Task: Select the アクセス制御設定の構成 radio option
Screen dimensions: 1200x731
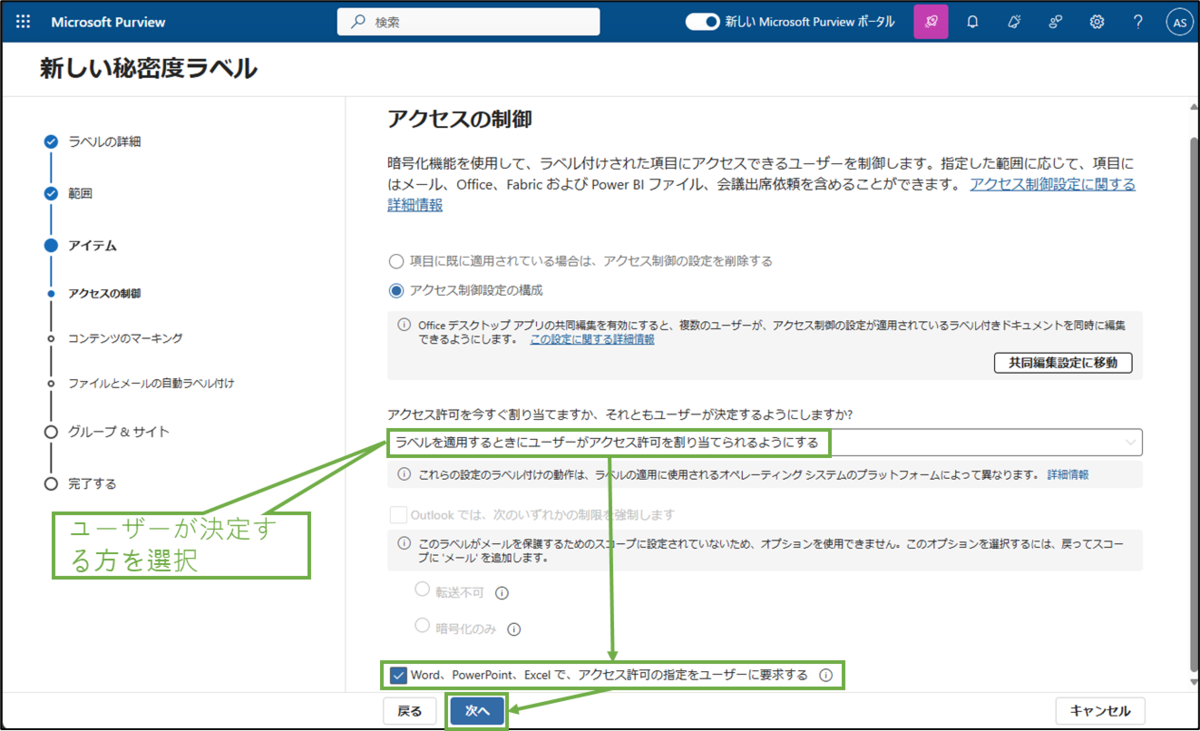Action: coord(396,290)
